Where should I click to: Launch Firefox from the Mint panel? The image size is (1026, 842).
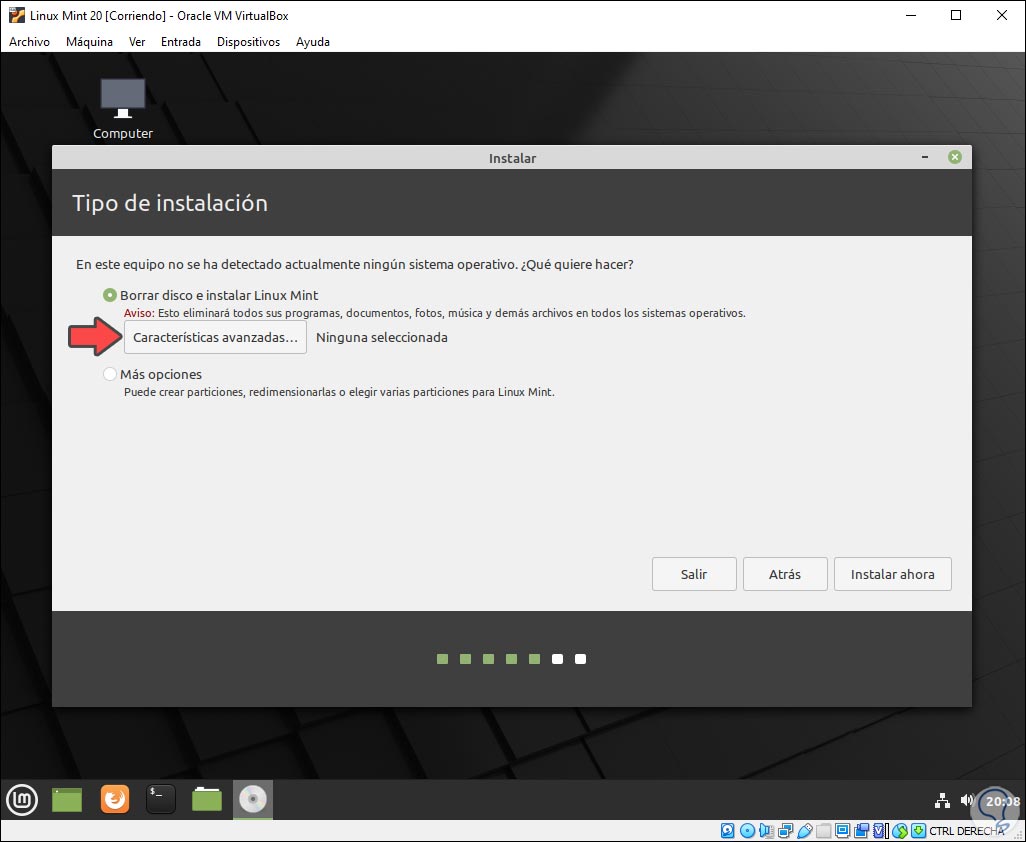tap(115, 799)
